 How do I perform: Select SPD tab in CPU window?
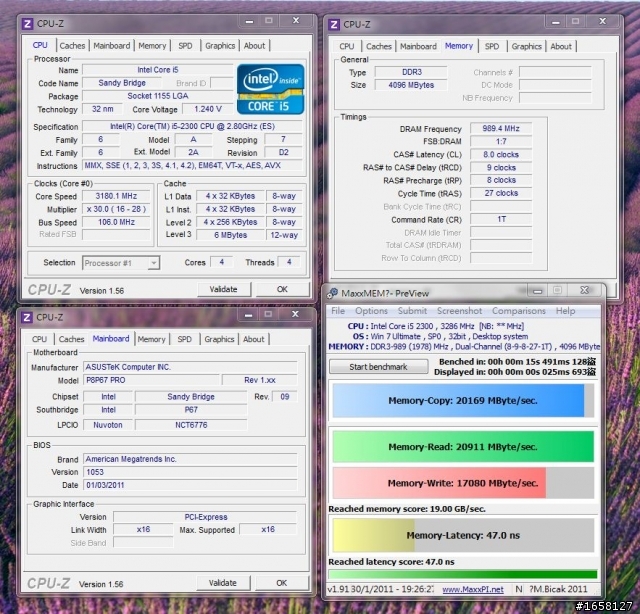pos(185,46)
